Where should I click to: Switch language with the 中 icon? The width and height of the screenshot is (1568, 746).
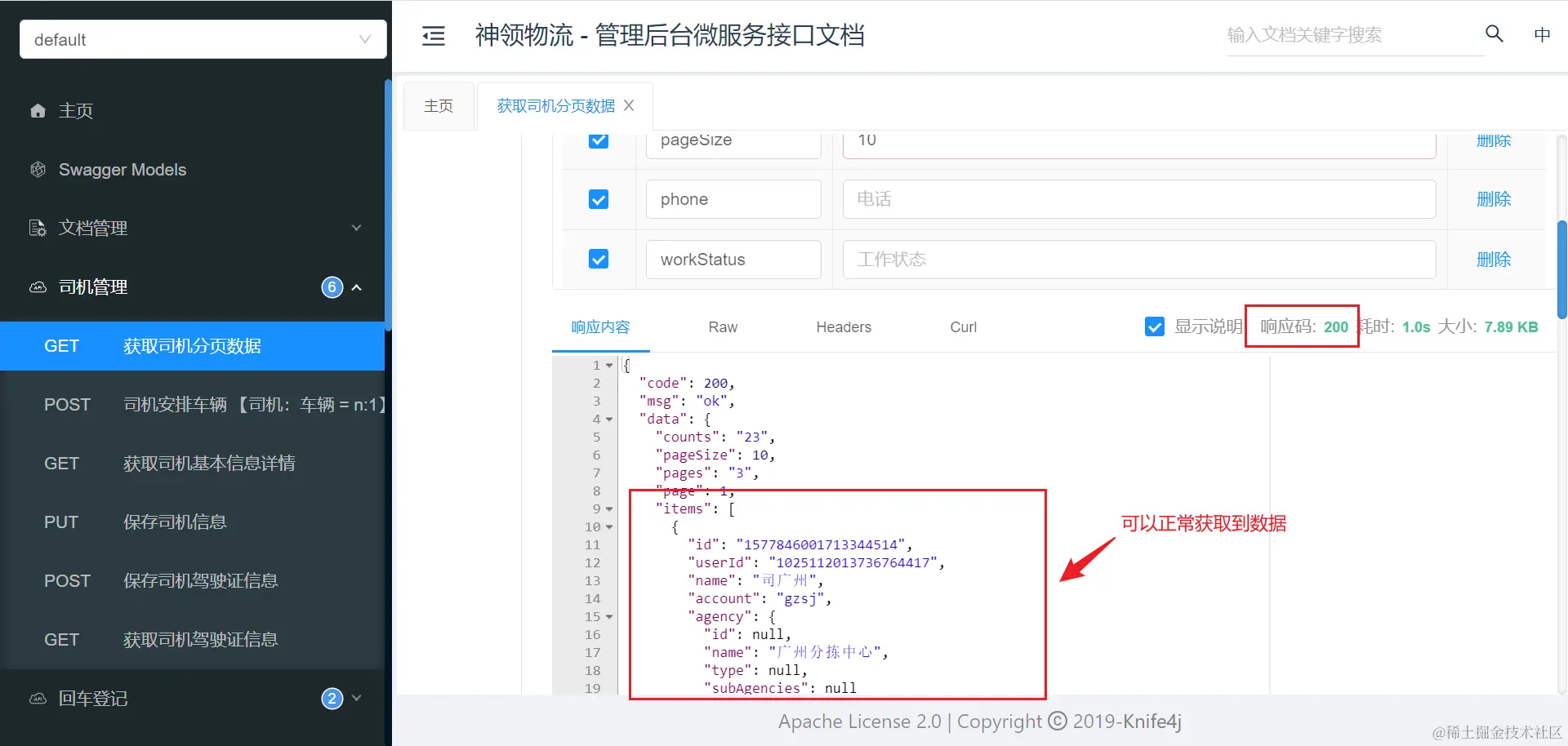1542,34
